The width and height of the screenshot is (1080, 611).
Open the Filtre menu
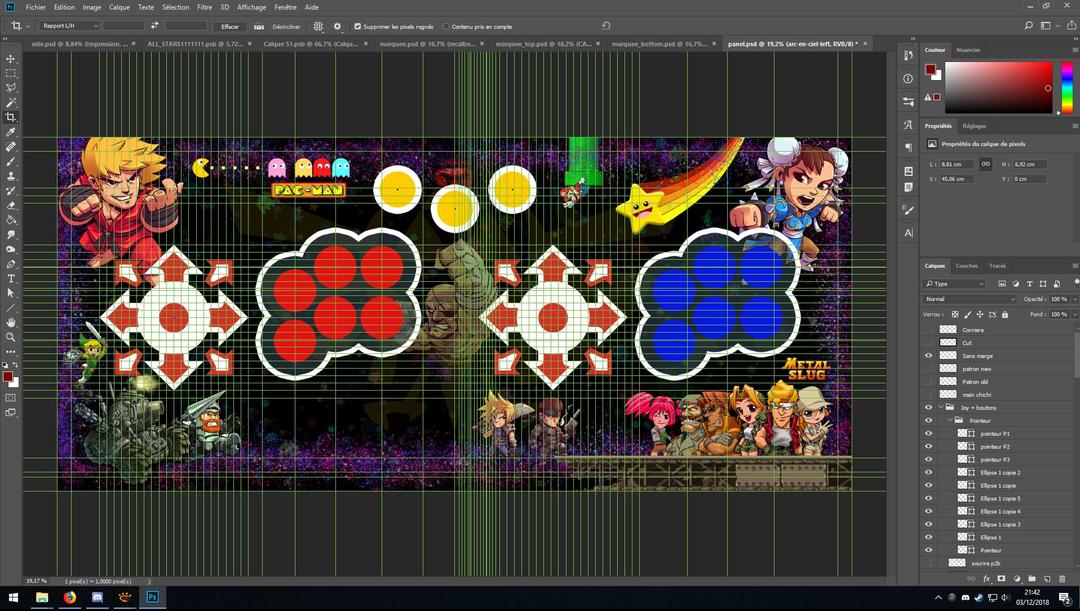pyautogui.click(x=205, y=7)
